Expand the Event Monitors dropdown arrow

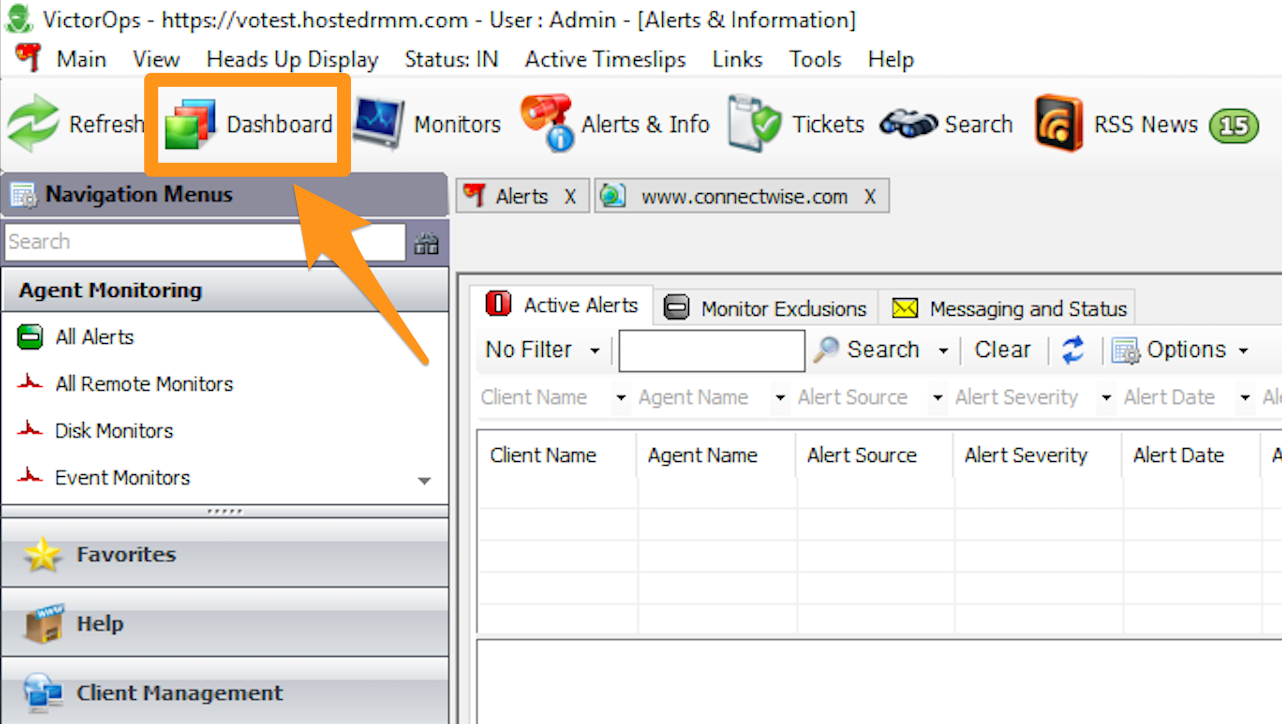[x=424, y=480]
